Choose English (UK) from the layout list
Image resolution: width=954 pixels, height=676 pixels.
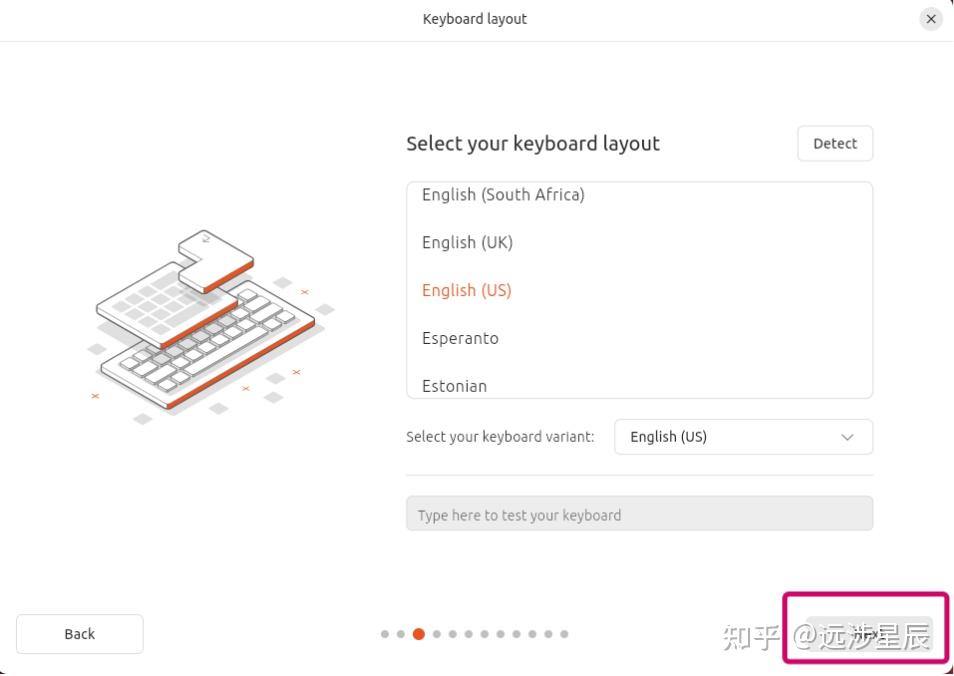467,243
